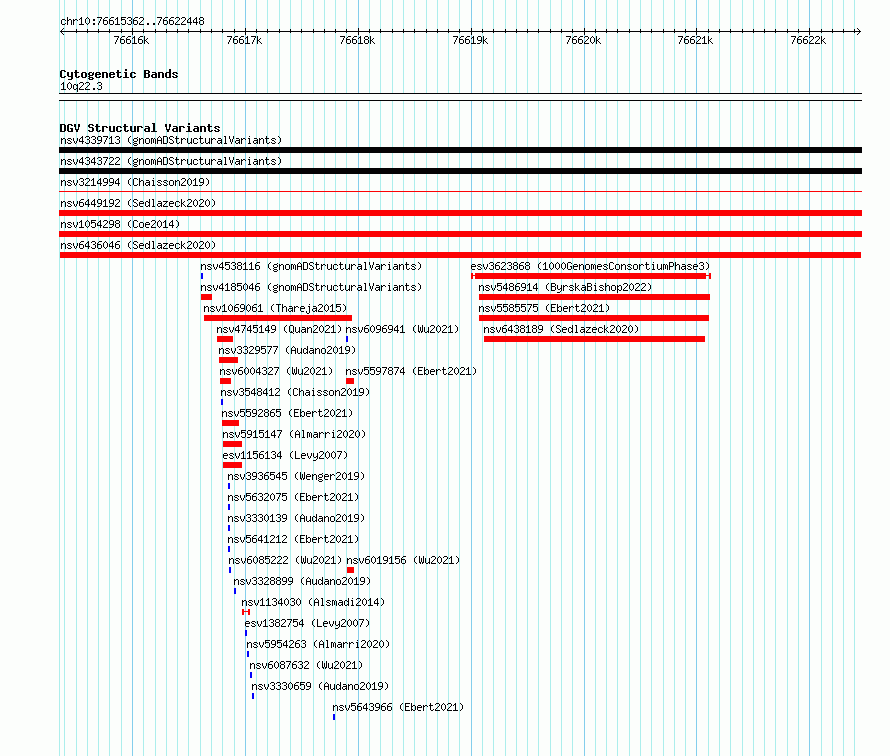Click the chr10:76615362..76622448 coordinate label
The height and width of the screenshot is (756, 890).
[132, 21]
